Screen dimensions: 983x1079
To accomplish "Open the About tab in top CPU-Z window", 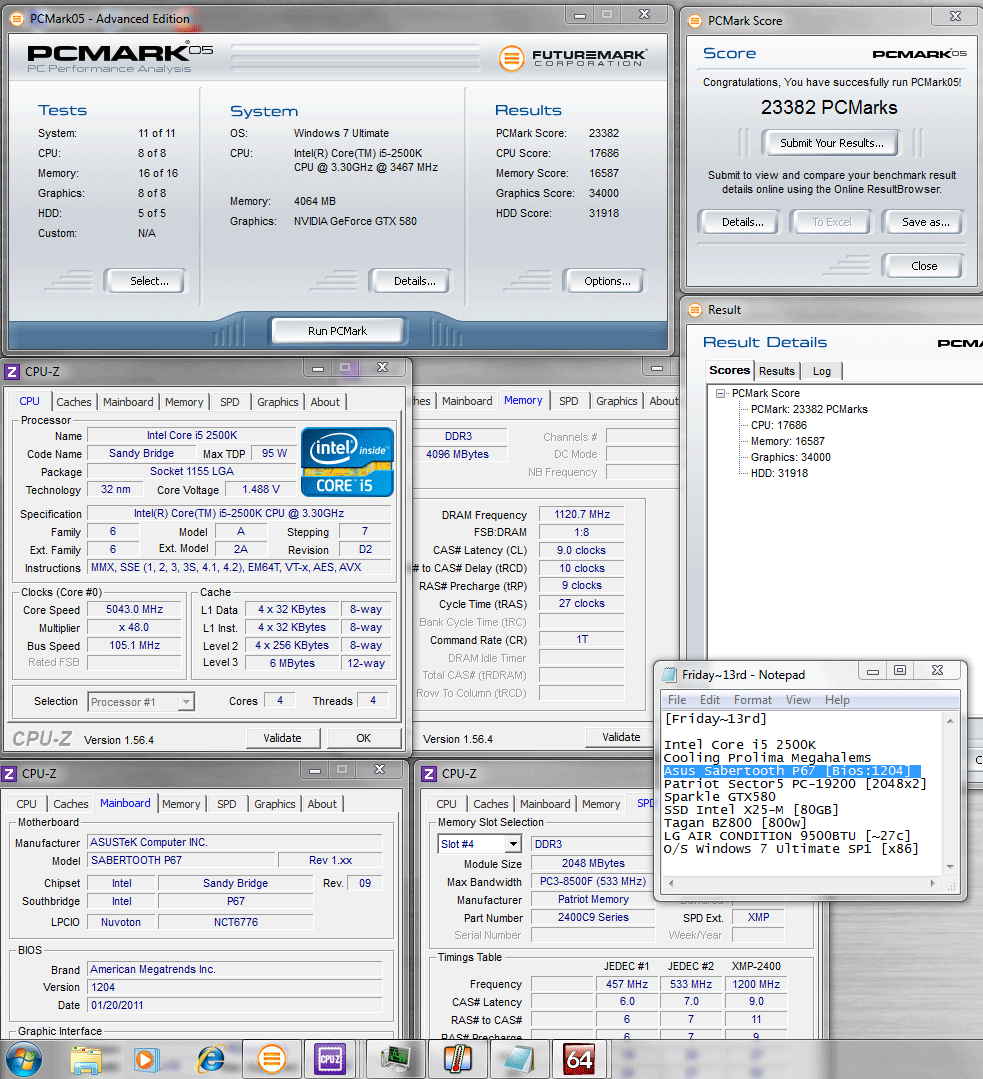I will pyautogui.click(x=325, y=402).
